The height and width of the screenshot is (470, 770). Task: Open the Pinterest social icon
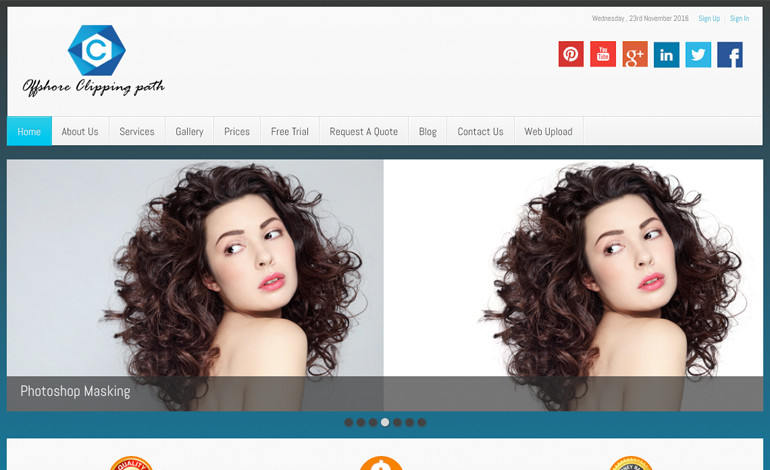click(x=571, y=54)
